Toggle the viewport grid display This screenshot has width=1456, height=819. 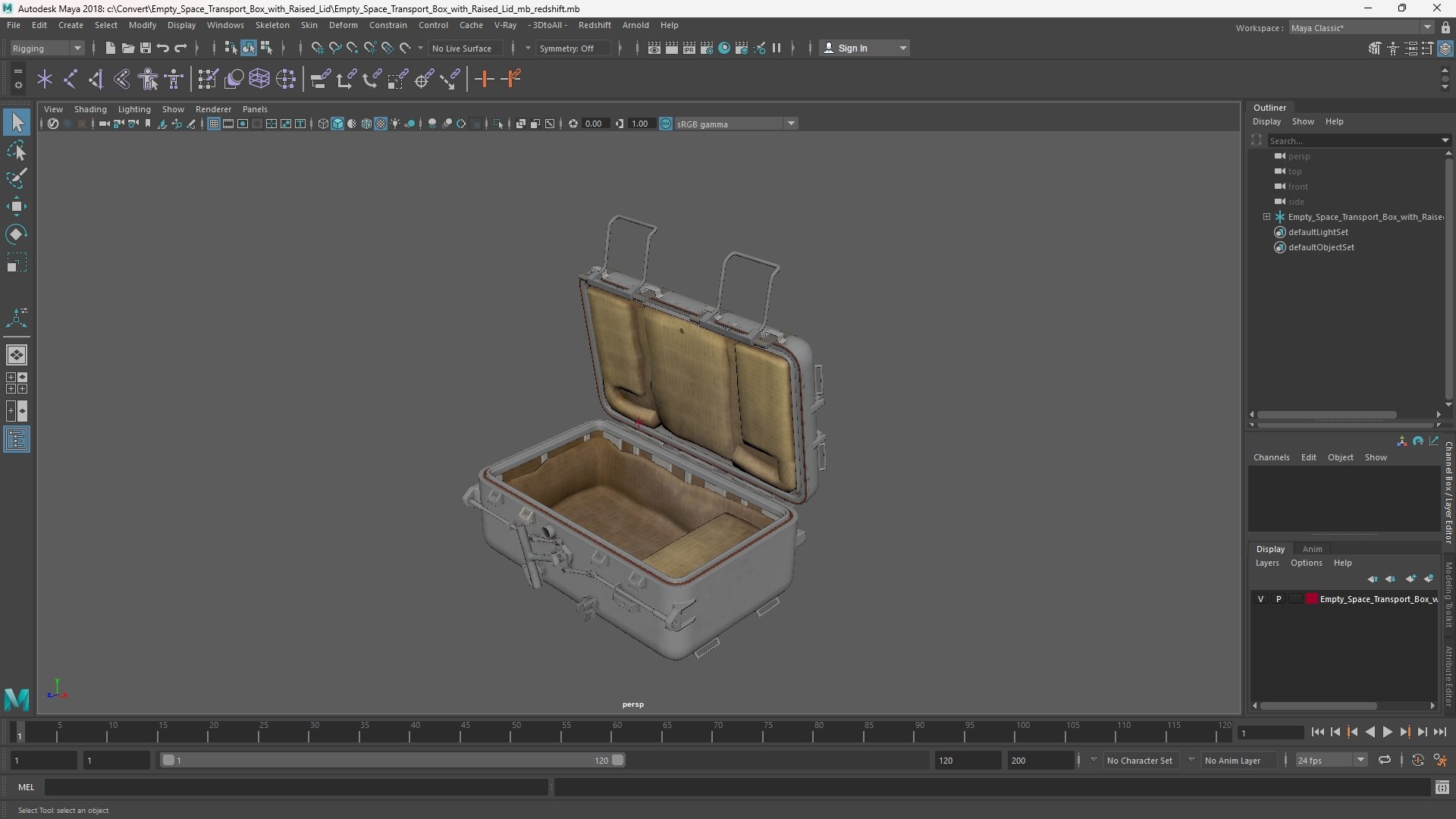214,124
